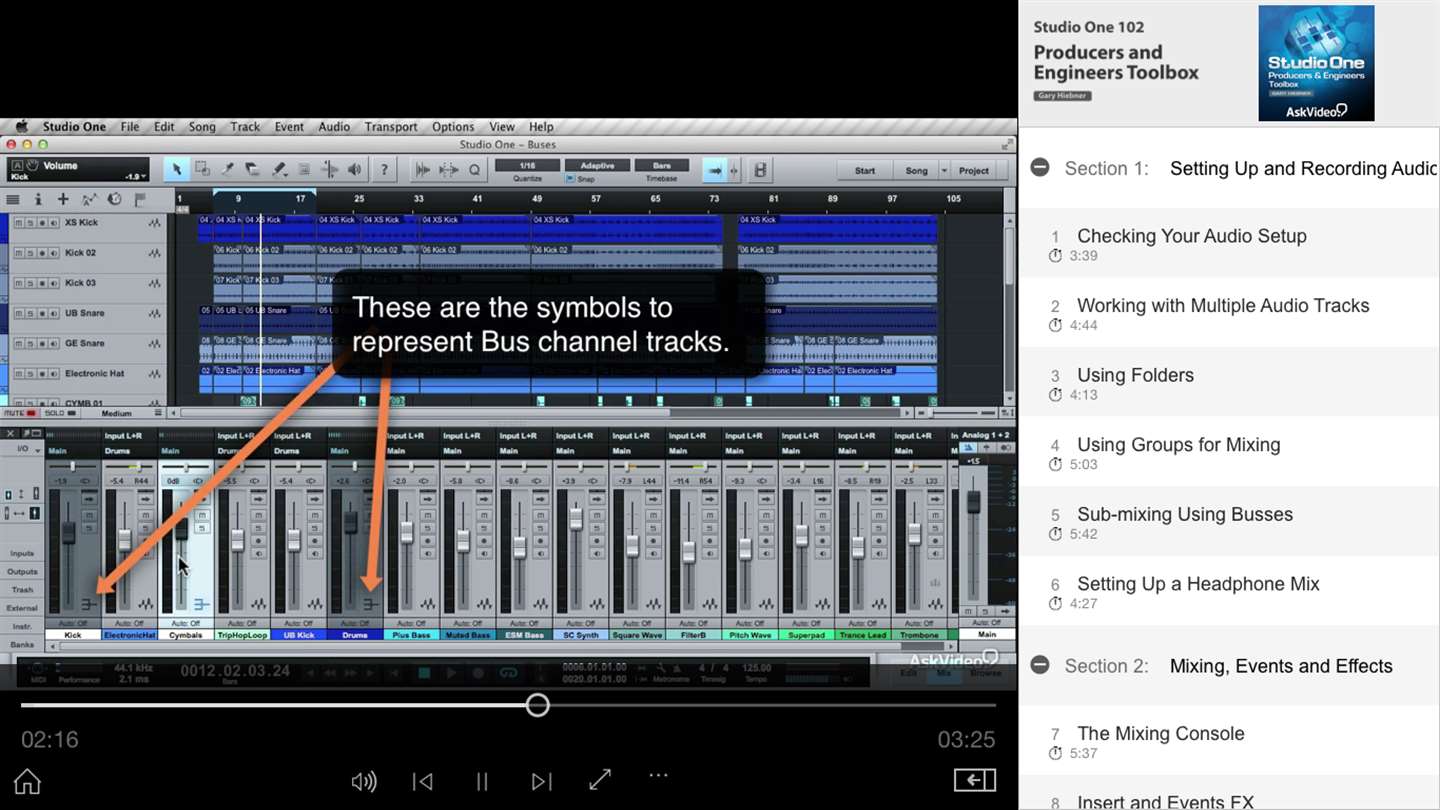Switch to the Project page button
Screen dimensions: 1440x810
(974, 171)
